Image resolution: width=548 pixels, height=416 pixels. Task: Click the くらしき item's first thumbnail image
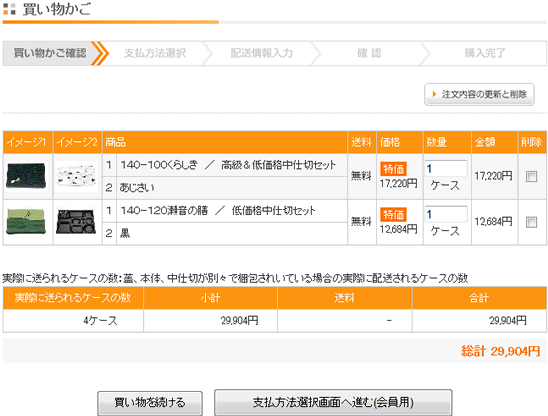click(x=26, y=176)
